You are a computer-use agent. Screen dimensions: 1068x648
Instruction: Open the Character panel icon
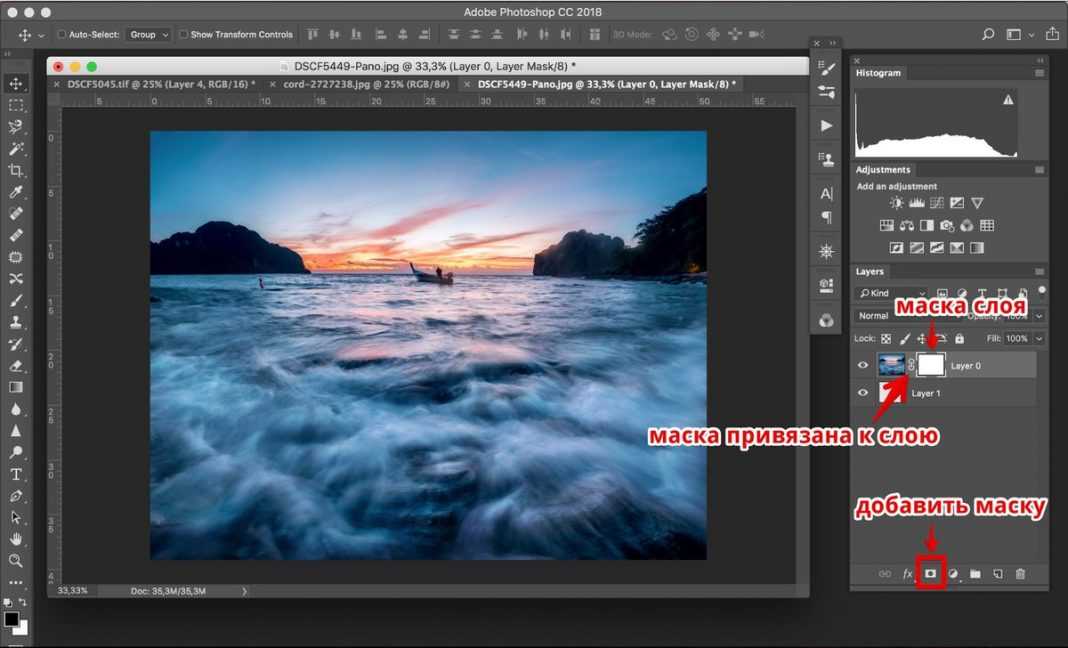826,194
